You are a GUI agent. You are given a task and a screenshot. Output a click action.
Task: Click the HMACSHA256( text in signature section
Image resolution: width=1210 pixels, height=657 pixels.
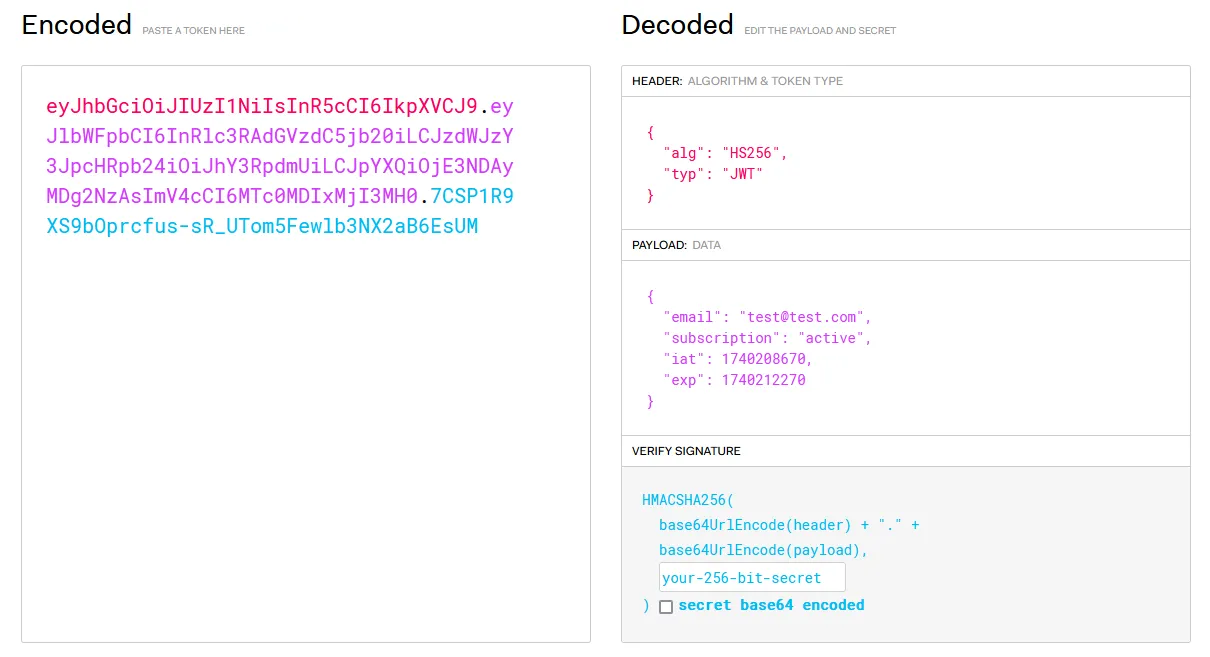(x=687, y=499)
